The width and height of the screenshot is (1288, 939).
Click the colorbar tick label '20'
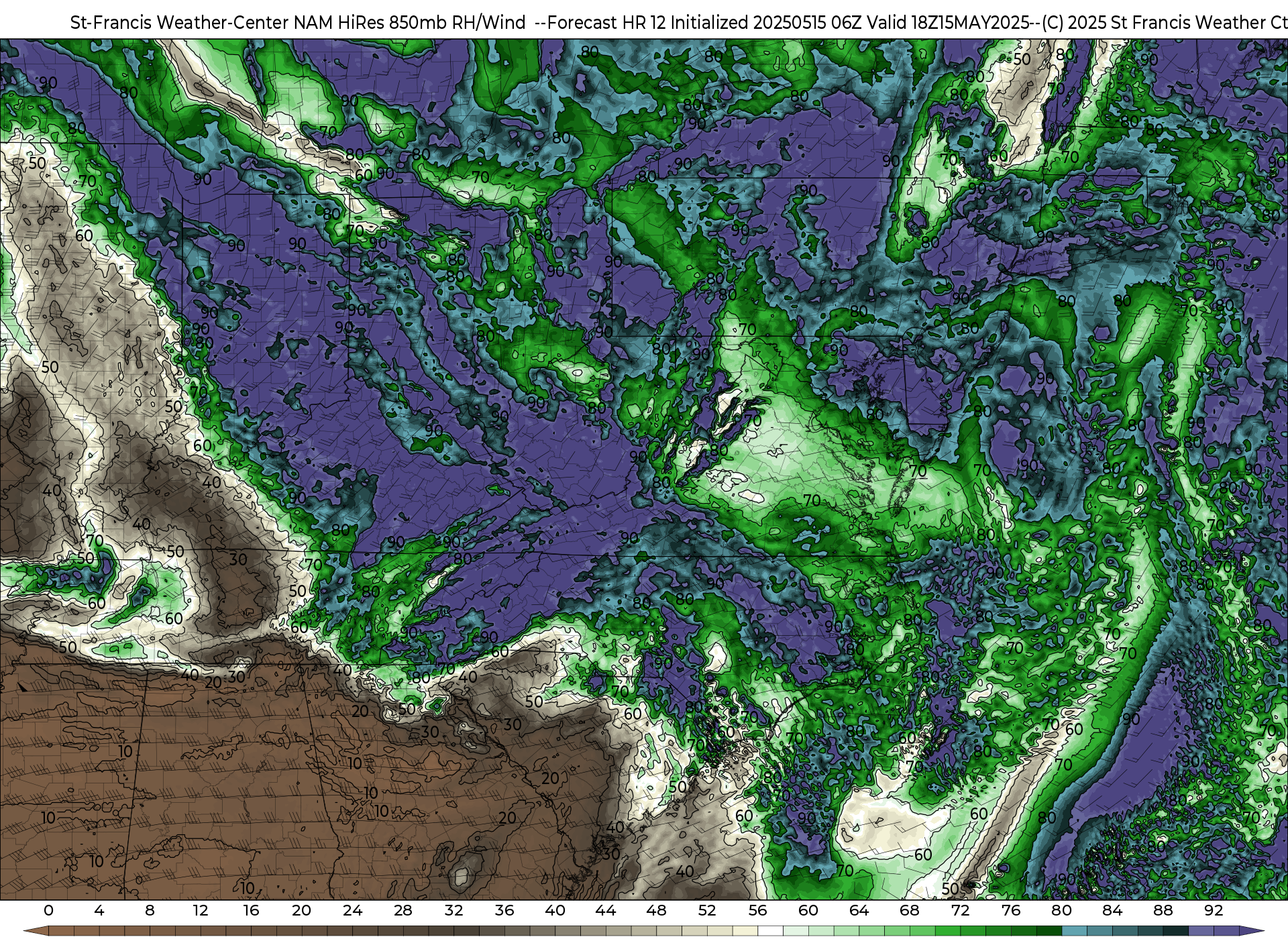301,911
